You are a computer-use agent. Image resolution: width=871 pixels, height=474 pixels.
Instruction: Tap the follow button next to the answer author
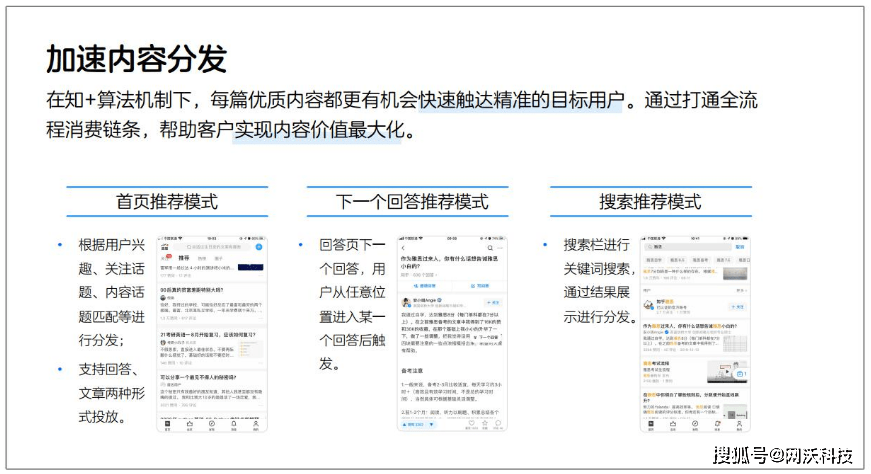coord(493,302)
